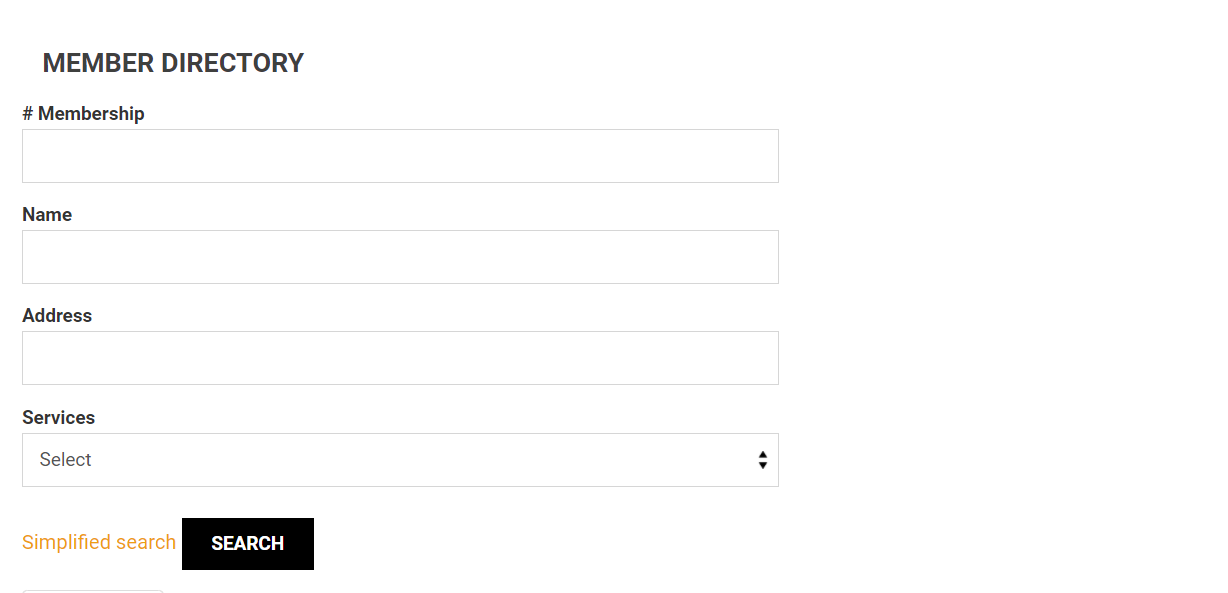The width and height of the screenshot is (1228, 593).
Task: Click the "Name" field label
Action: [x=47, y=215]
